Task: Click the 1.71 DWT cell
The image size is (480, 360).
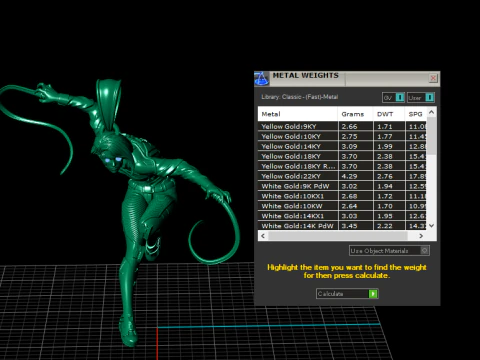Action: (x=389, y=126)
